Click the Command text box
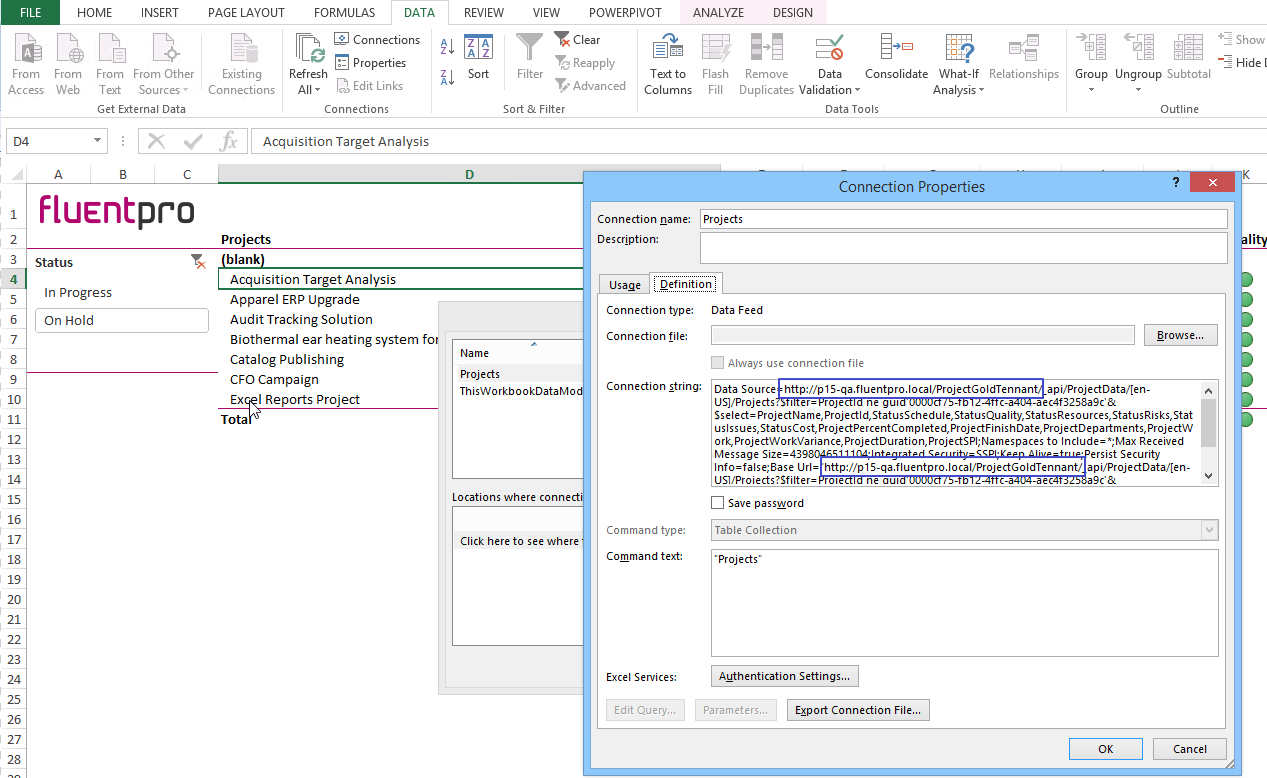The width and height of the screenshot is (1267, 778). coord(965,603)
